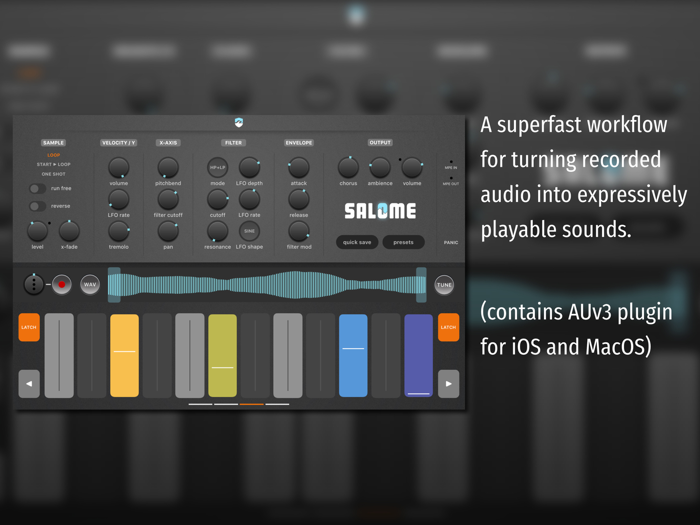Image resolution: width=700 pixels, height=525 pixels.
Task: Open the presets browser
Action: click(x=404, y=242)
